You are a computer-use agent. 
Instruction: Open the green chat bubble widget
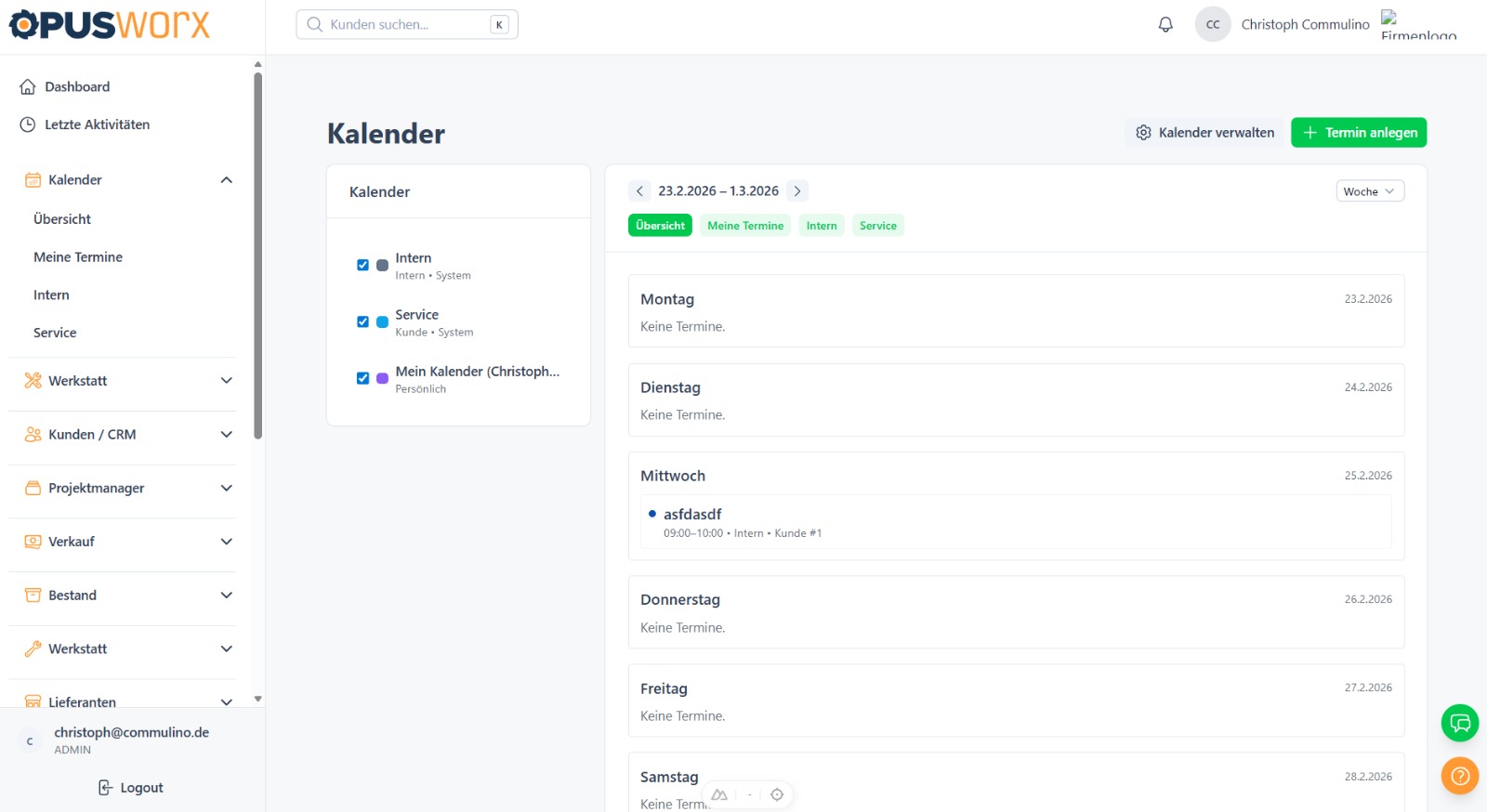1459,723
